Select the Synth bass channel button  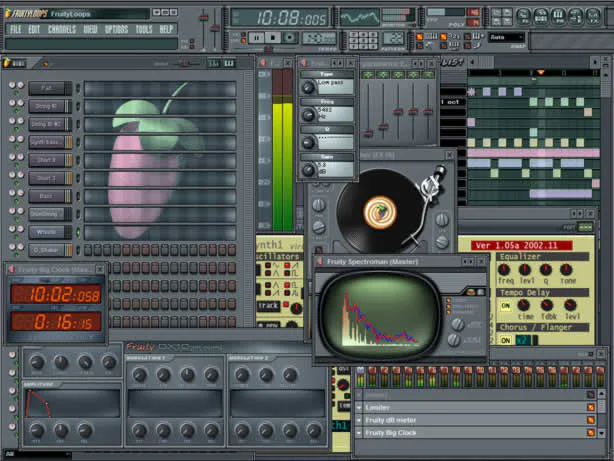tap(50, 142)
